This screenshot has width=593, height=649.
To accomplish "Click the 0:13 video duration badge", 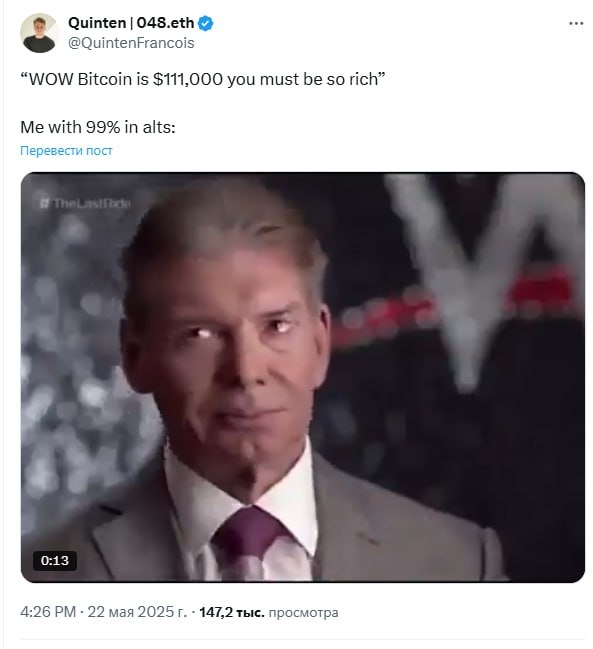I will [55, 560].
